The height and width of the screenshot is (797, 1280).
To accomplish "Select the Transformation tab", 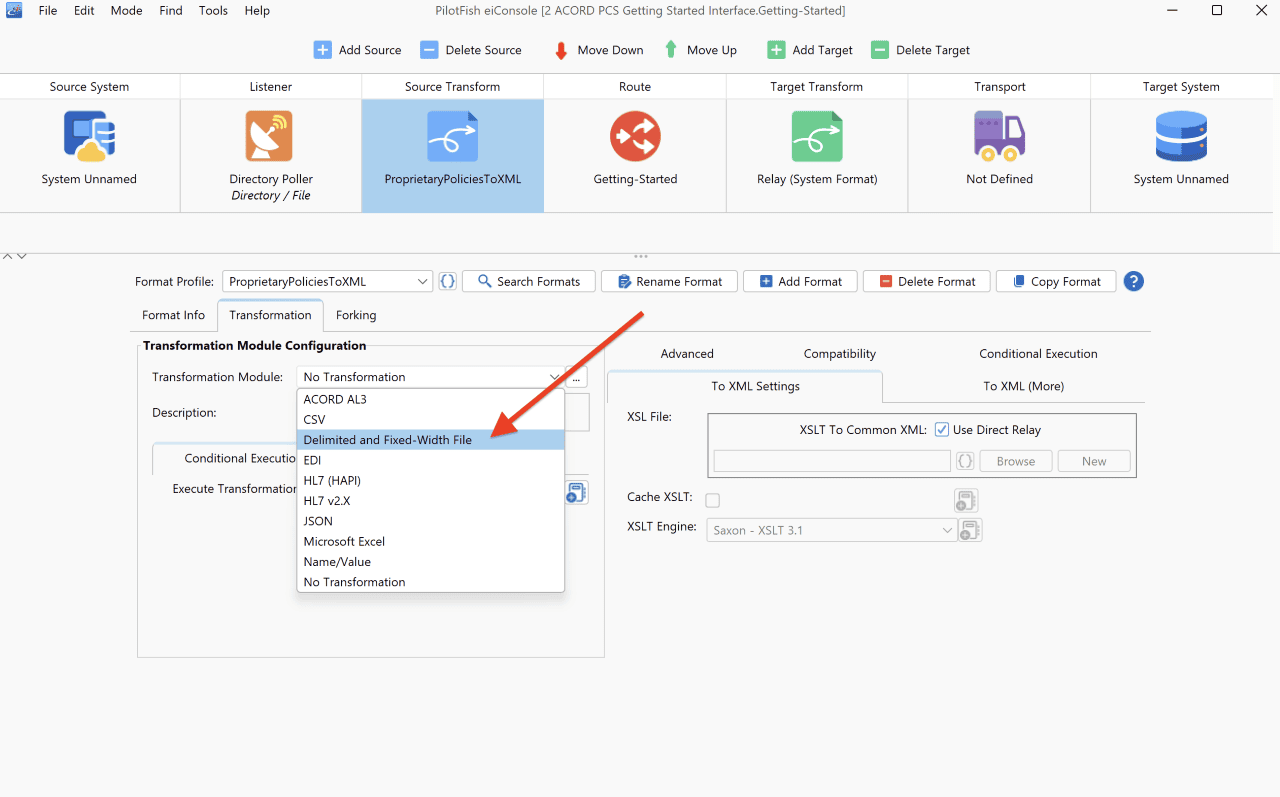I will pos(270,315).
